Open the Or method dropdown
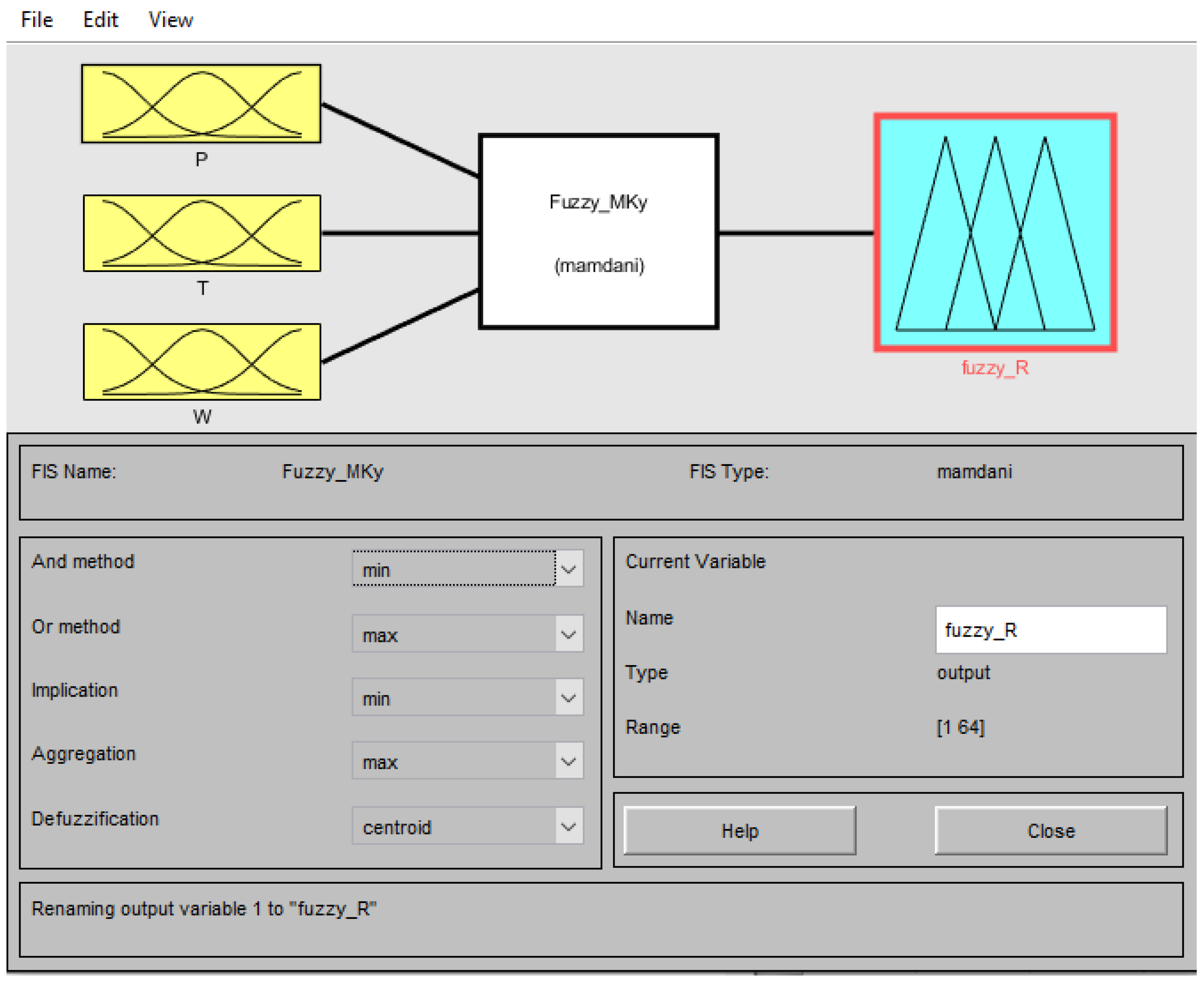Screen dimensions: 1204x982 (x=467, y=634)
